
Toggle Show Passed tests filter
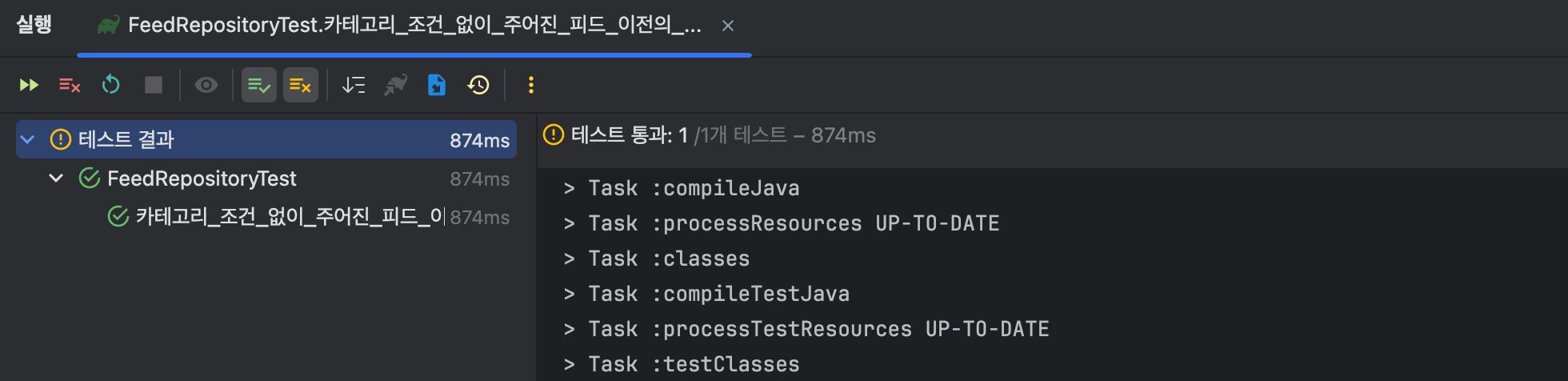click(x=259, y=85)
